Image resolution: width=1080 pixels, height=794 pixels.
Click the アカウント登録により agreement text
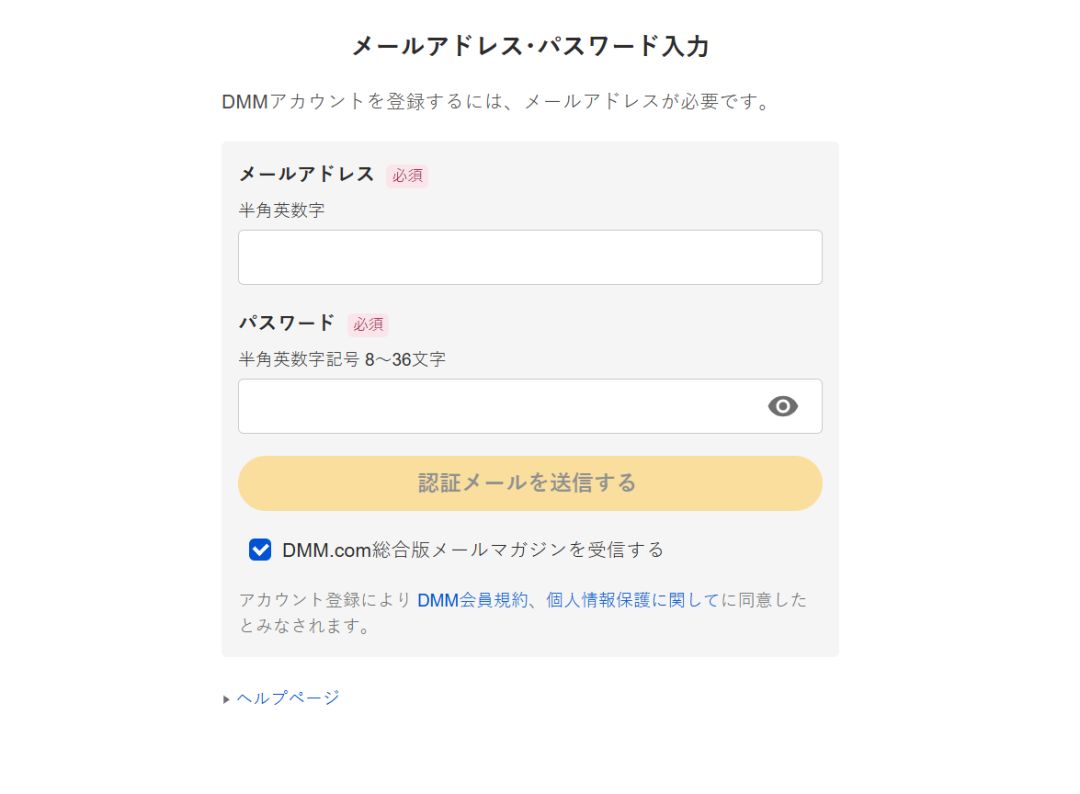pos(324,600)
